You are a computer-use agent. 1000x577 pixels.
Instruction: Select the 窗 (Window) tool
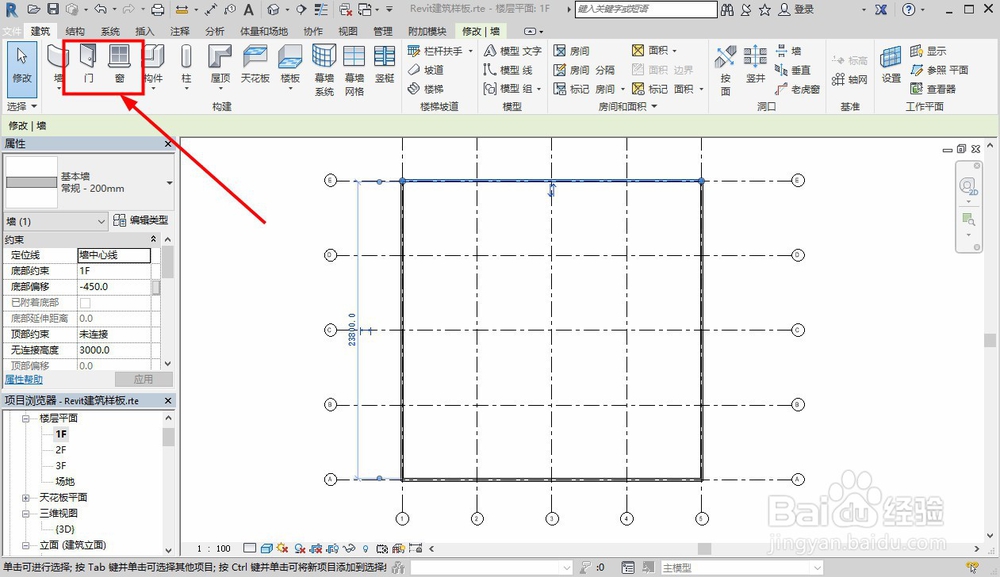pos(119,64)
